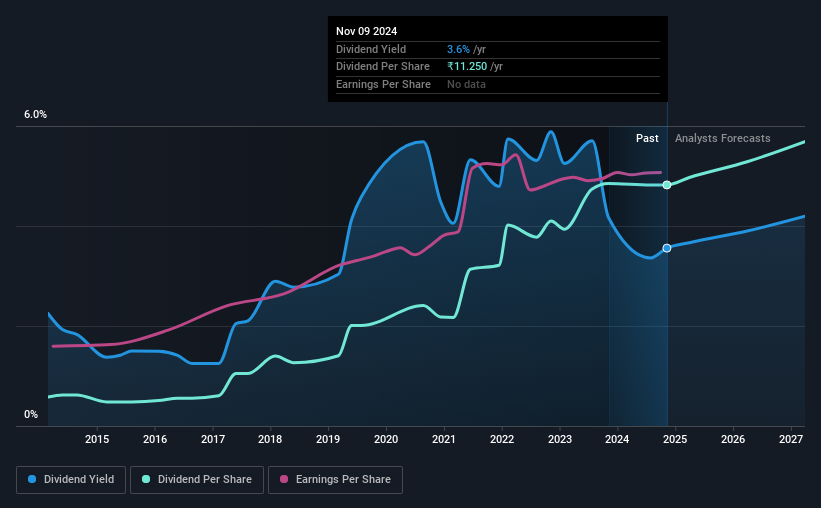Click the 'Nov 09 2024' tooltip date
821x508 pixels.
pyautogui.click(x=367, y=31)
